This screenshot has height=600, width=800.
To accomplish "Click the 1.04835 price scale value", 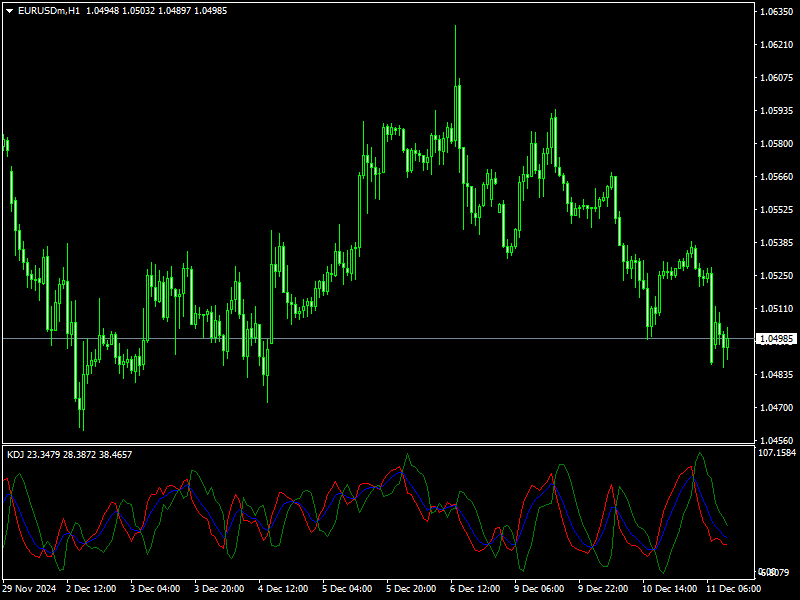I will tap(777, 374).
